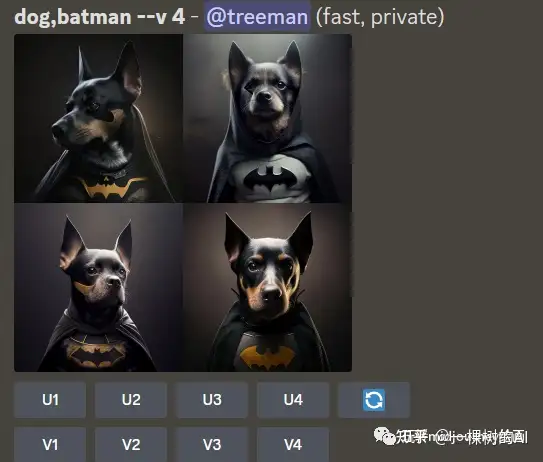Upscale the second image with U2

(131, 400)
